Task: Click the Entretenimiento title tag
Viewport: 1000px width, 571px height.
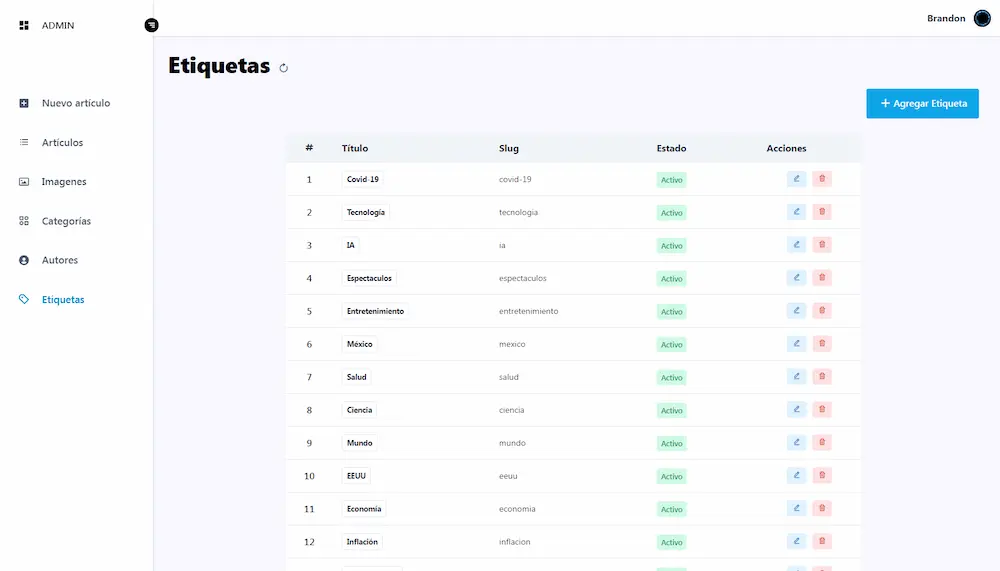Action: tap(375, 311)
